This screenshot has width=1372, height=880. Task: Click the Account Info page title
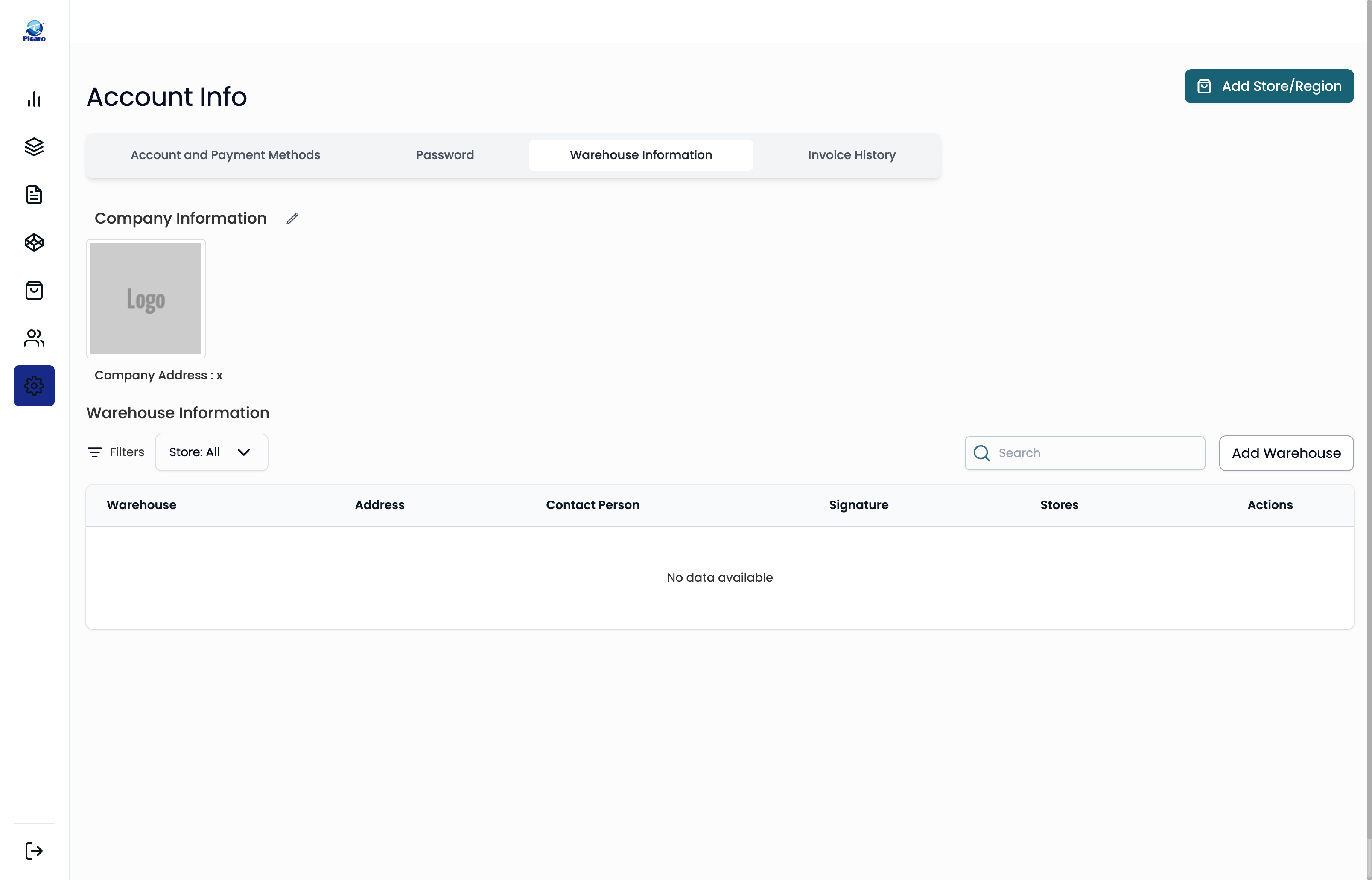pos(167,96)
